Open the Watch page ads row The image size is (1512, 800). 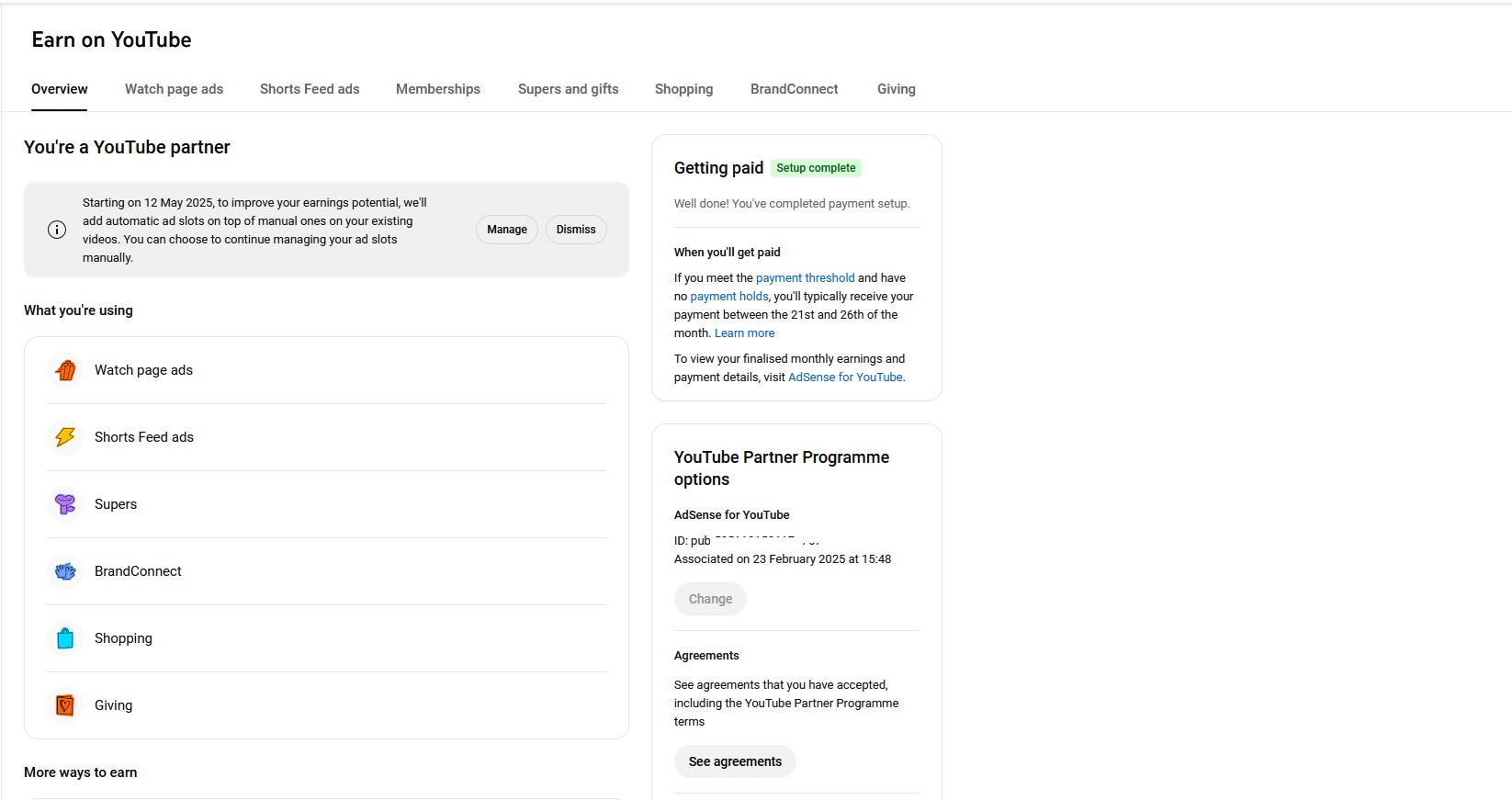pyautogui.click(x=326, y=370)
